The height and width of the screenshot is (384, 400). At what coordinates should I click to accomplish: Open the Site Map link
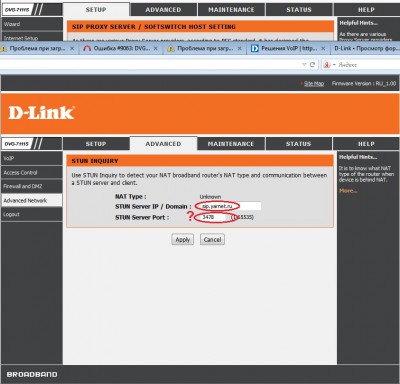(314, 84)
